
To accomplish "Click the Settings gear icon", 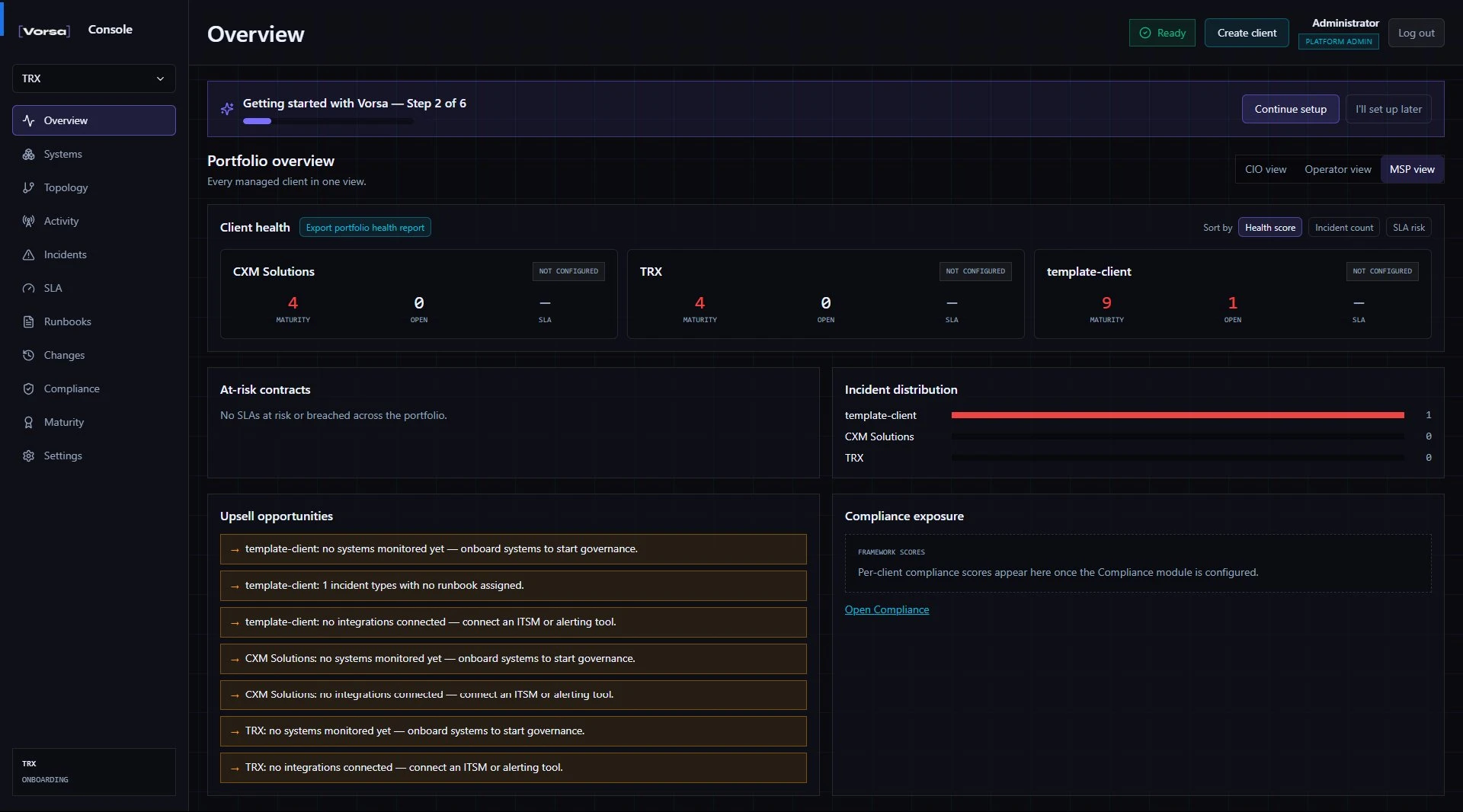I will (x=29, y=456).
